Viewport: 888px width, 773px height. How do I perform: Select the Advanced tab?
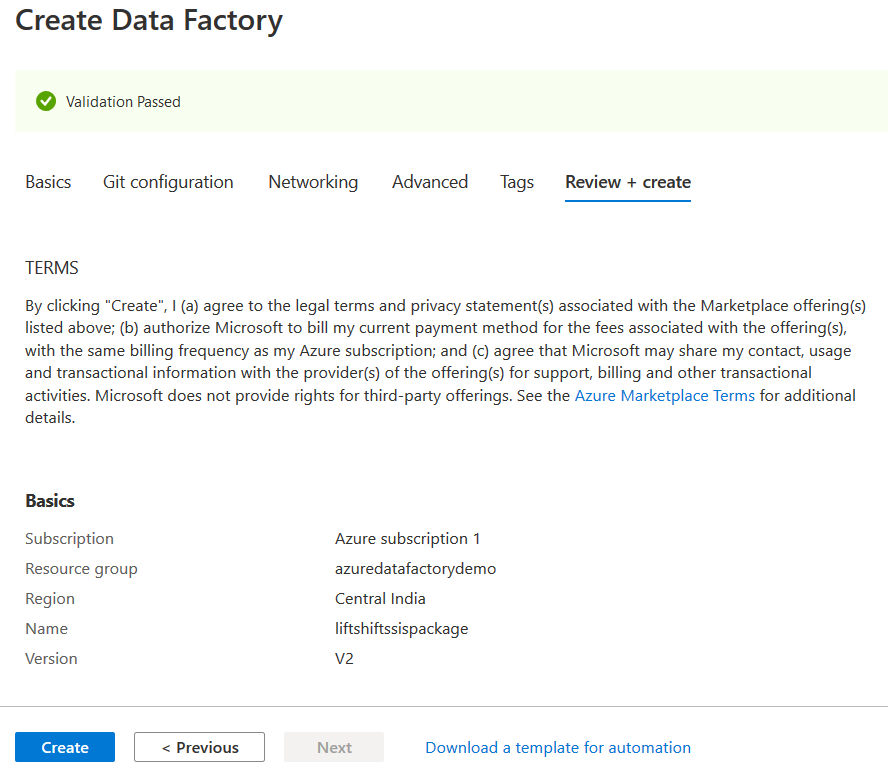click(430, 182)
